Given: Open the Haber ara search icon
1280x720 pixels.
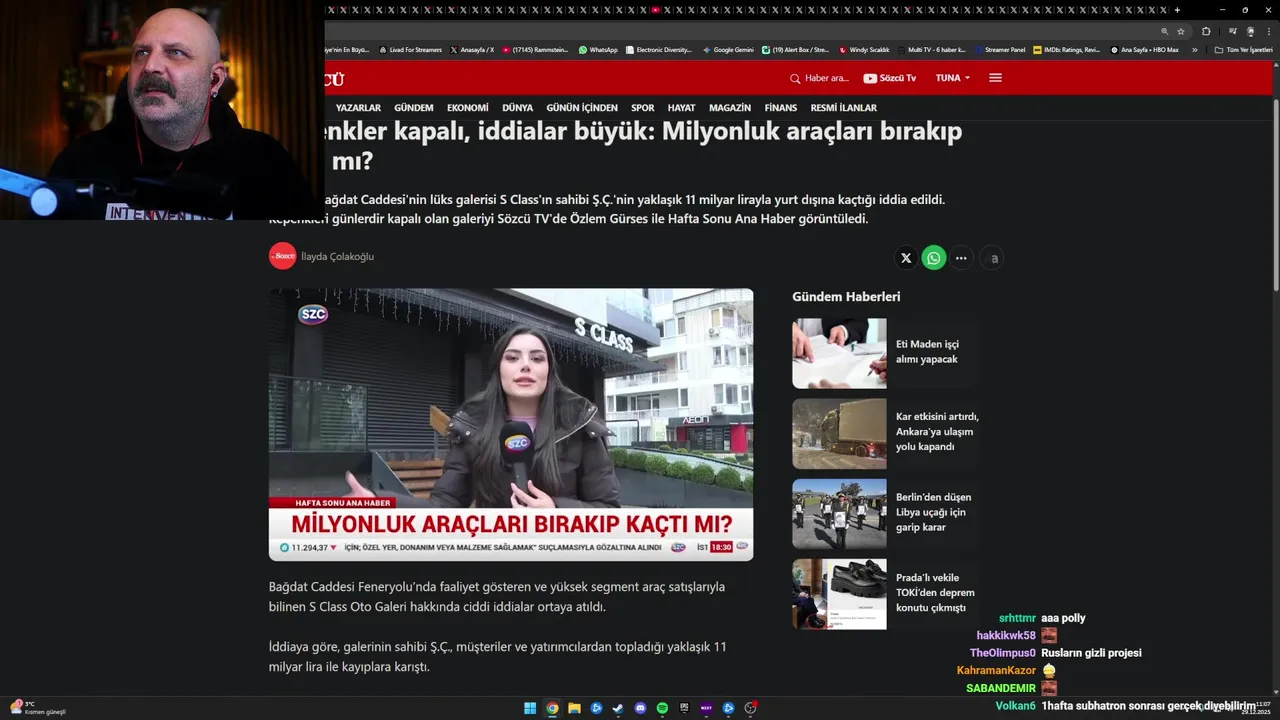Looking at the screenshot, I should point(795,78).
